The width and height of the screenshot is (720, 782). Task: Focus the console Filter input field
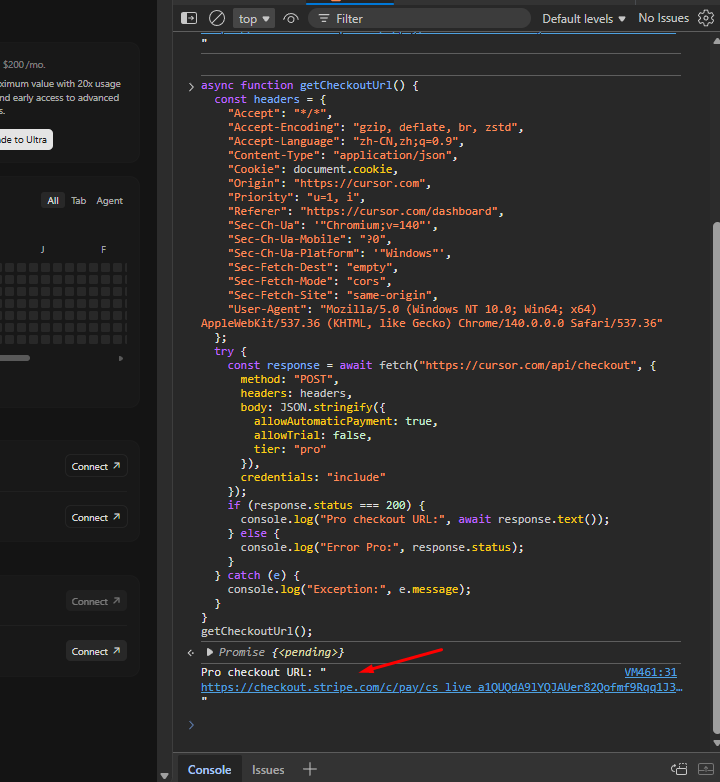coord(419,19)
